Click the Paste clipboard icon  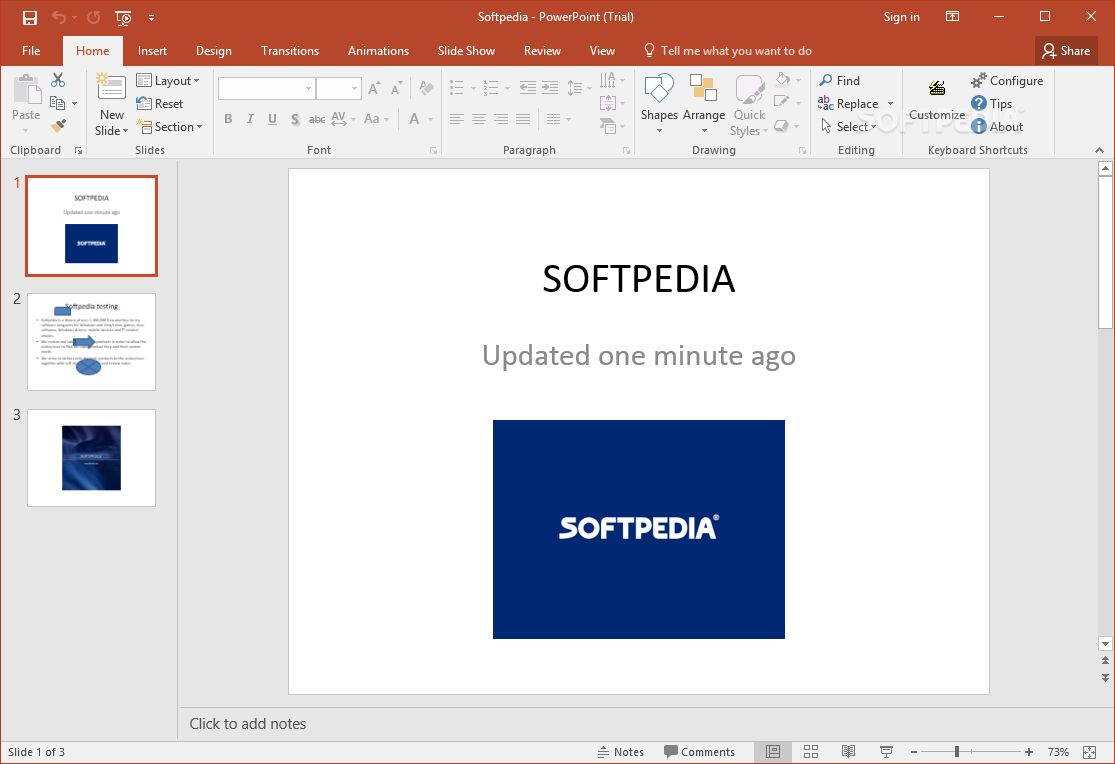(x=26, y=90)
